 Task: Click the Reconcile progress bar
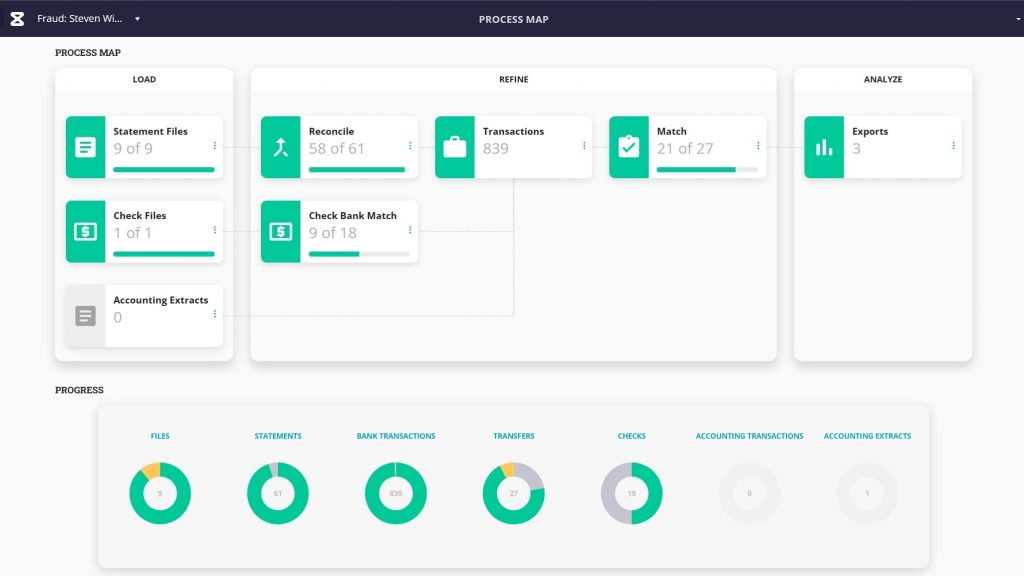pyautogui.click(x=359, y=170)
